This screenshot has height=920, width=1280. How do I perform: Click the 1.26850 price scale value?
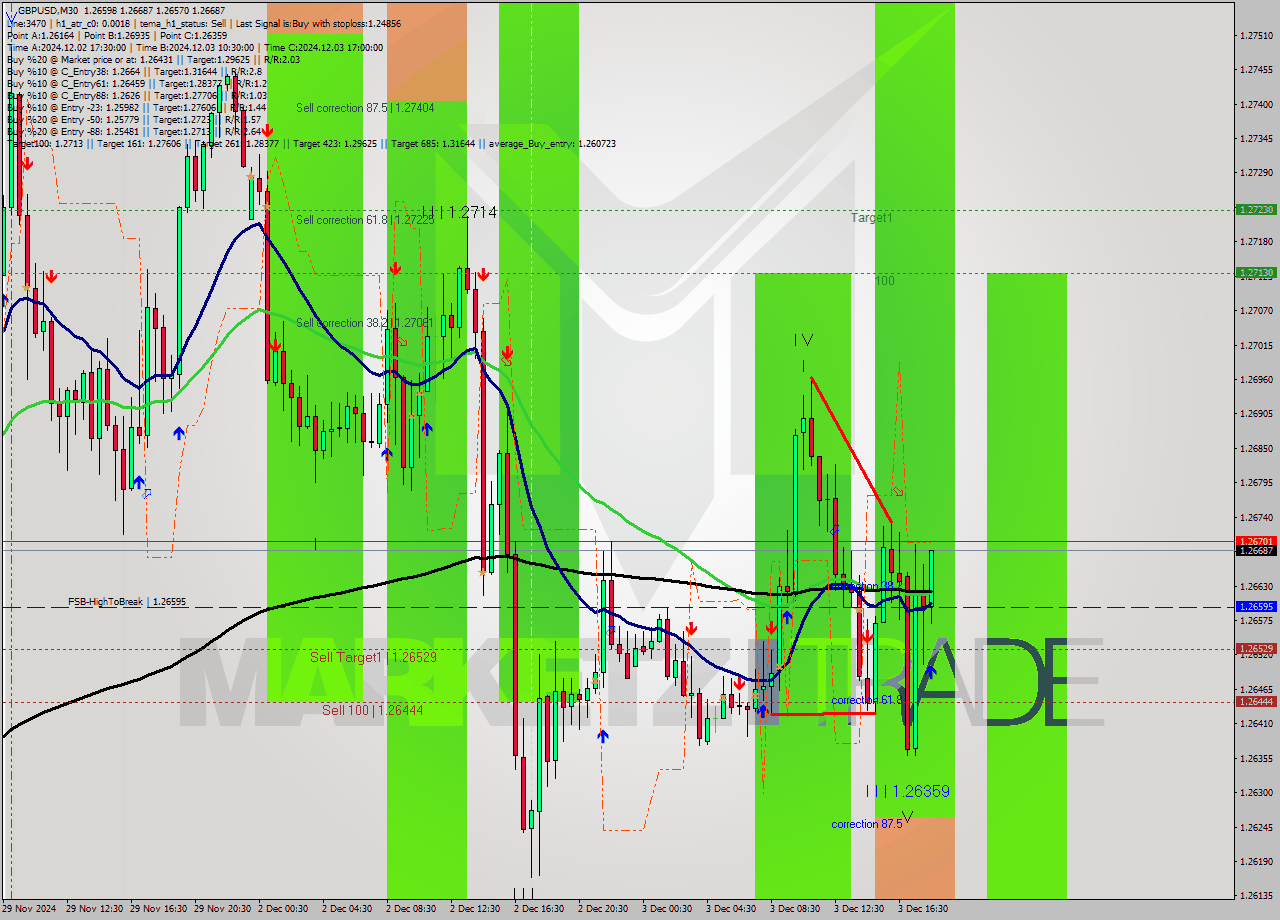pyautogui.click(x=1255, y=448)
